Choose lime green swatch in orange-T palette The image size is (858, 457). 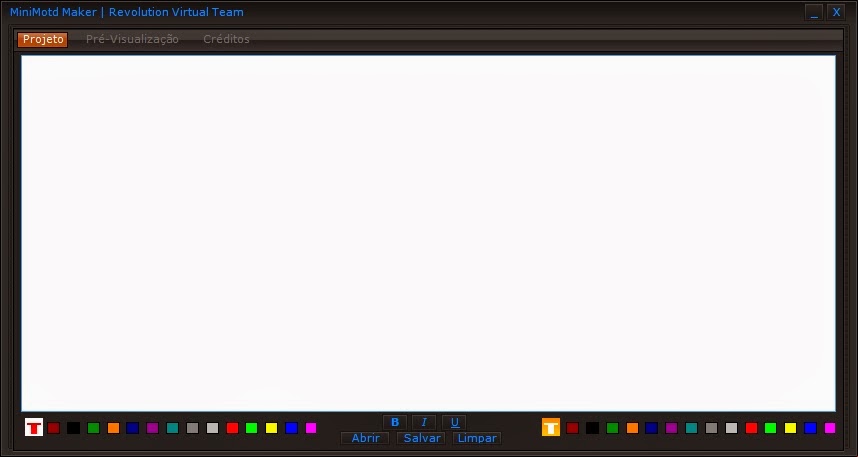(770, 428)
